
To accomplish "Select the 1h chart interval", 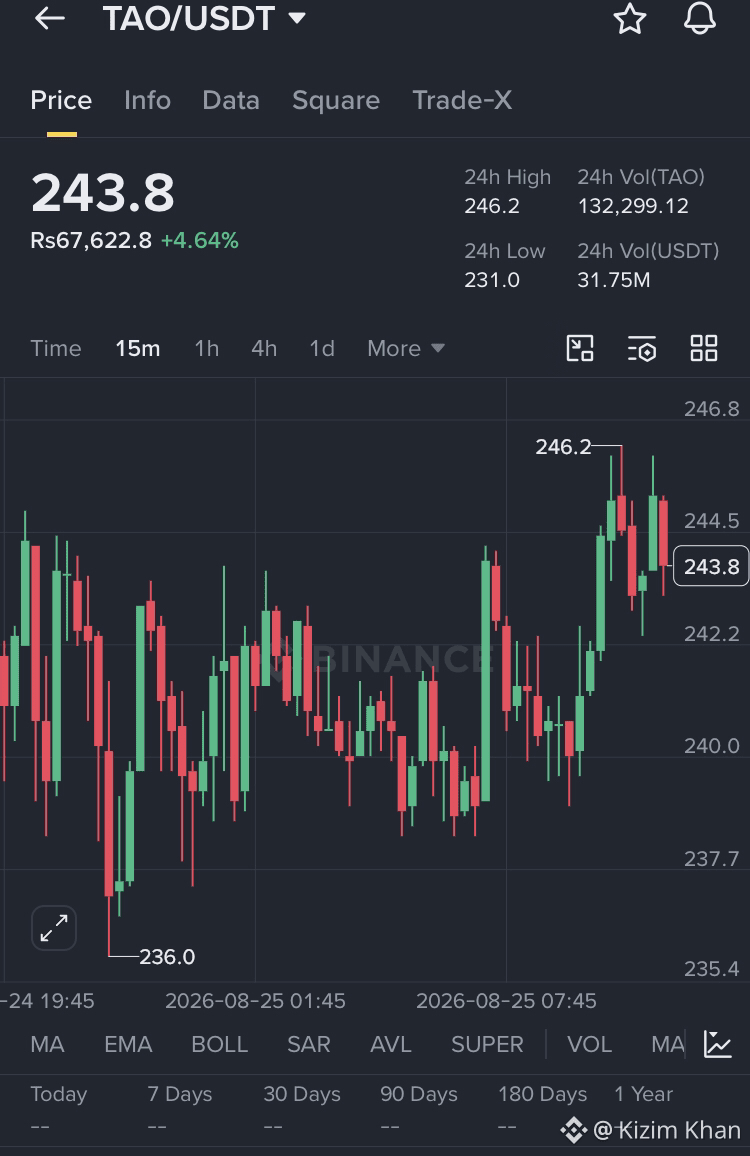I will pos(206,348).
